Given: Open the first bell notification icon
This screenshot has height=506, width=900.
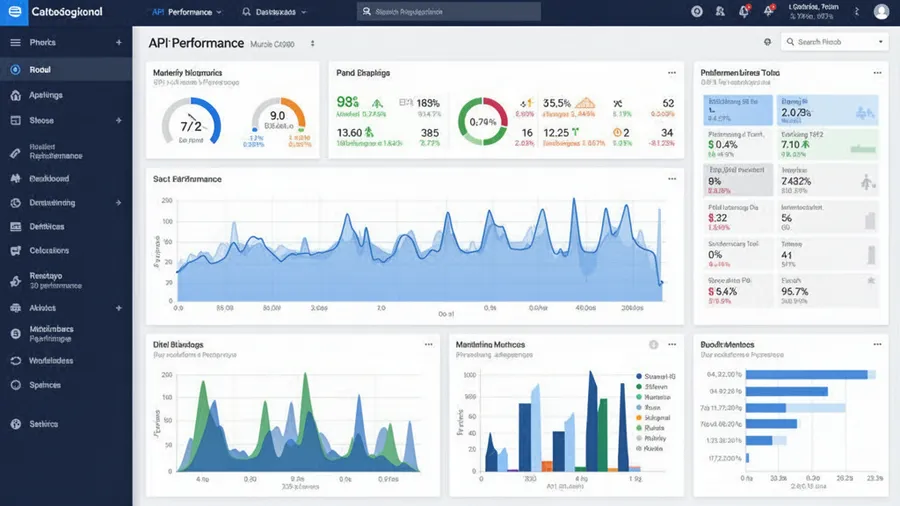Looking at the screenshot, I should (x=744, y=11).
